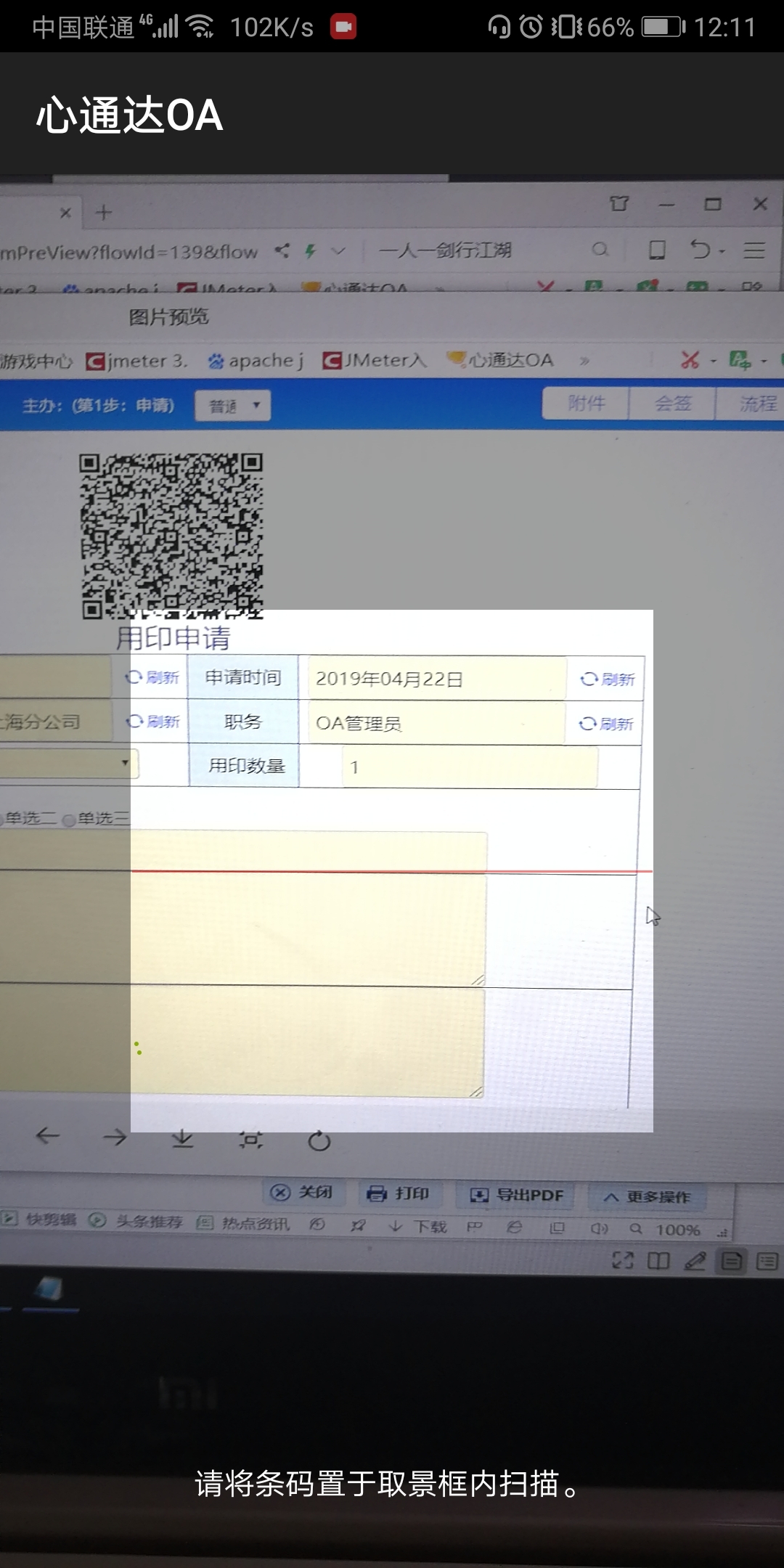Click the next image arrow in the preview toolbar
Viewport: 784px width, 1568px height.
point(115,1137)
